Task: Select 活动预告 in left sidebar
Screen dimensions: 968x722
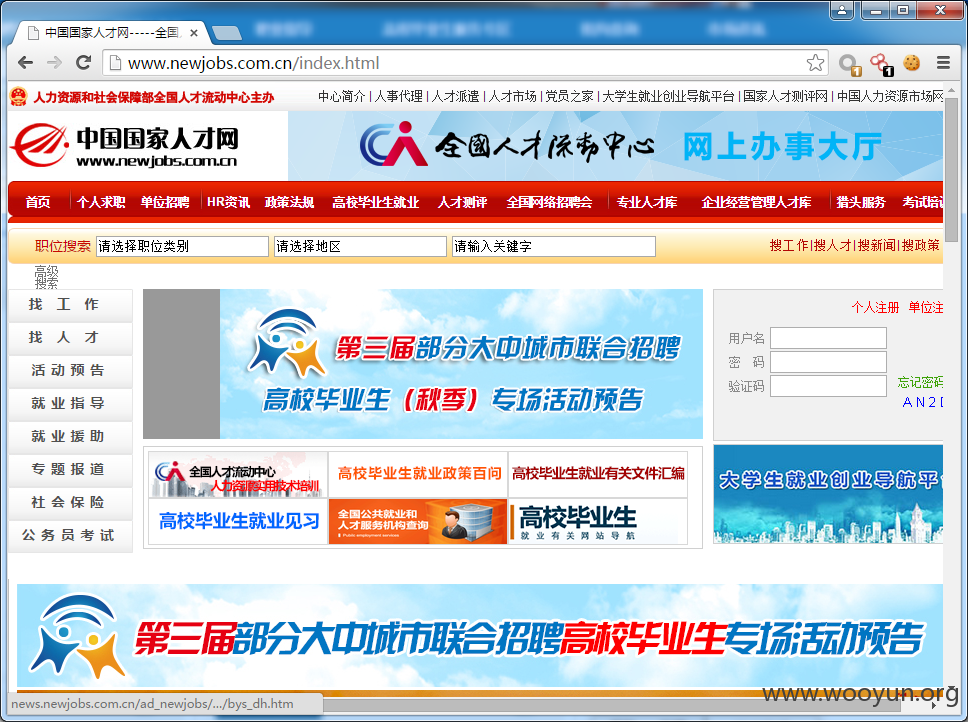Action: coord(70,370)
